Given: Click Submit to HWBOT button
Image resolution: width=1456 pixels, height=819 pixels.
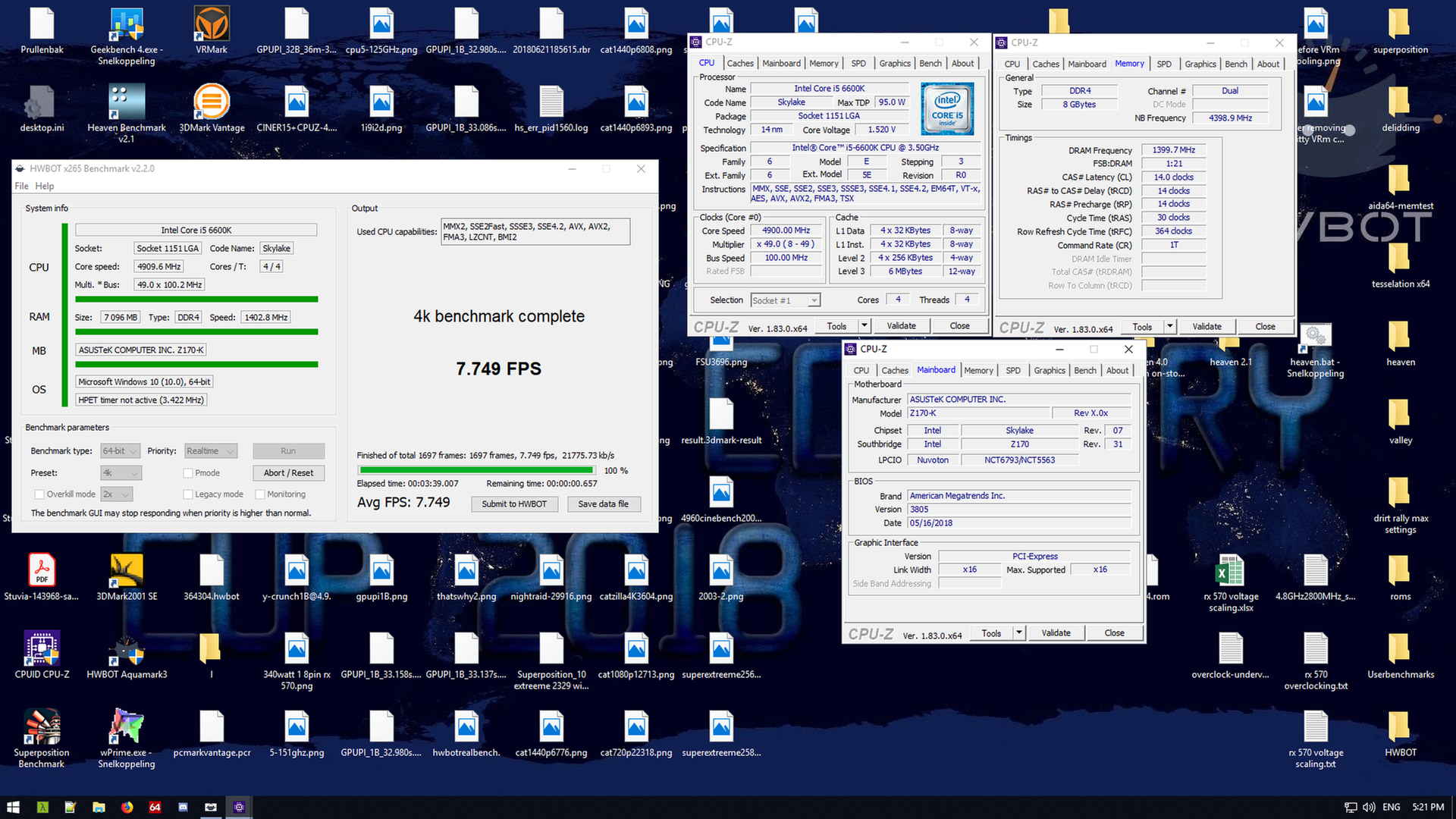Looking at the screenshot, I should [x=514, y=504].
